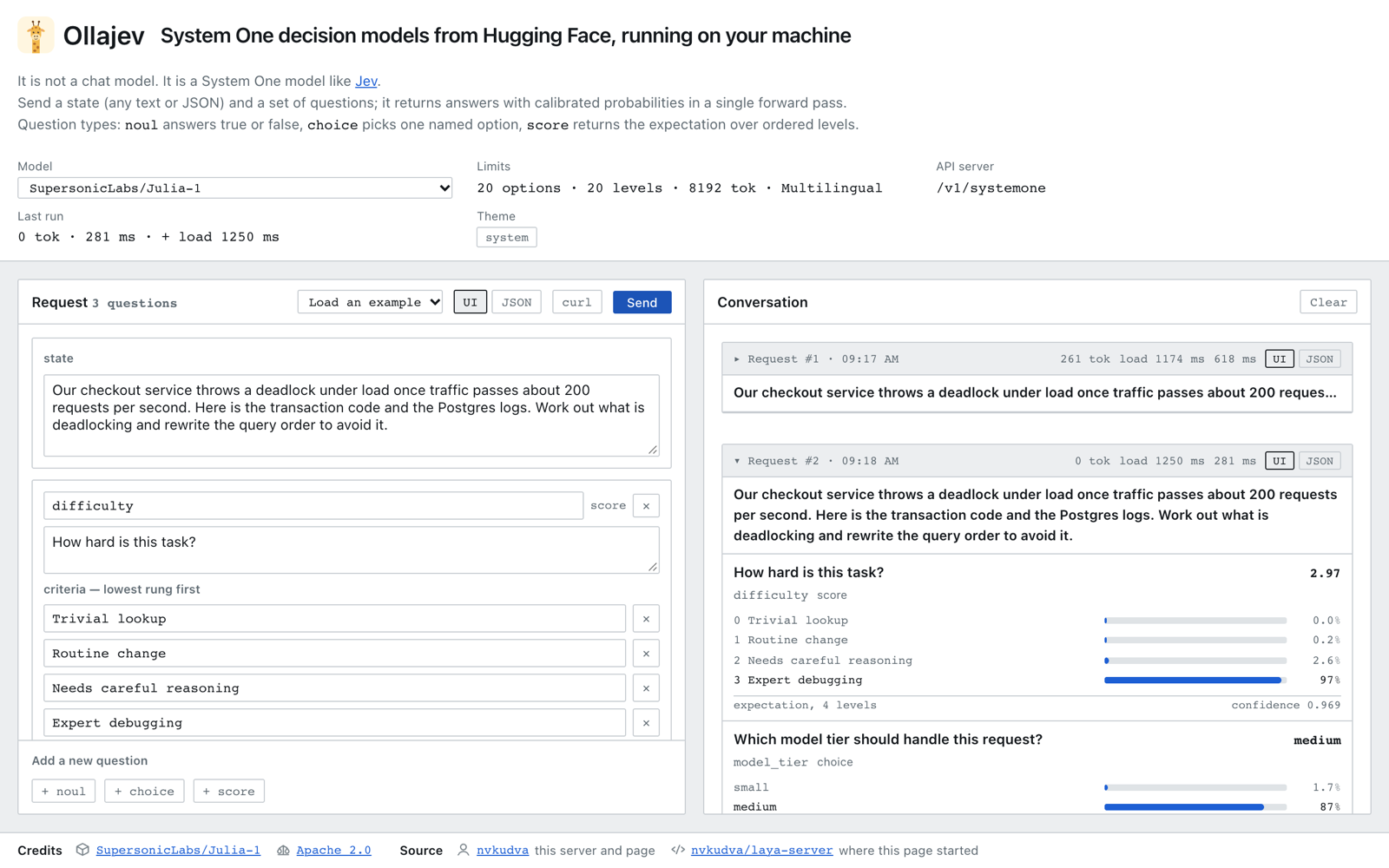Click the Ollajev giraffe logo icon

coord(36,36)
